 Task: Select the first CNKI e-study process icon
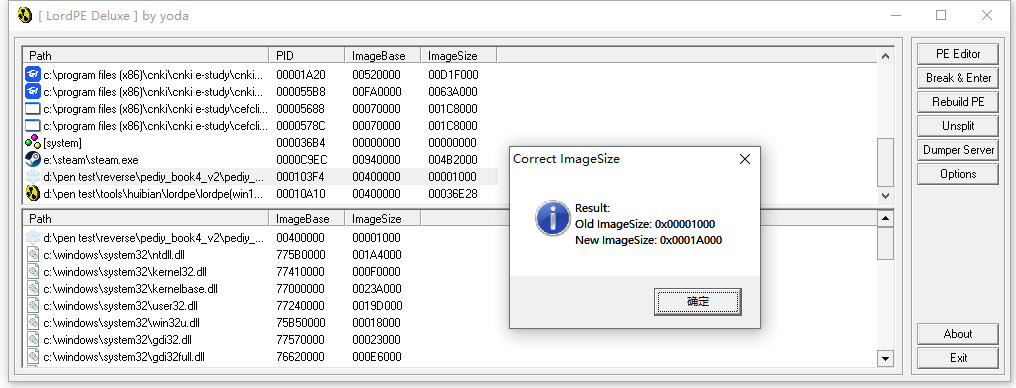click(x=32, y=74)
